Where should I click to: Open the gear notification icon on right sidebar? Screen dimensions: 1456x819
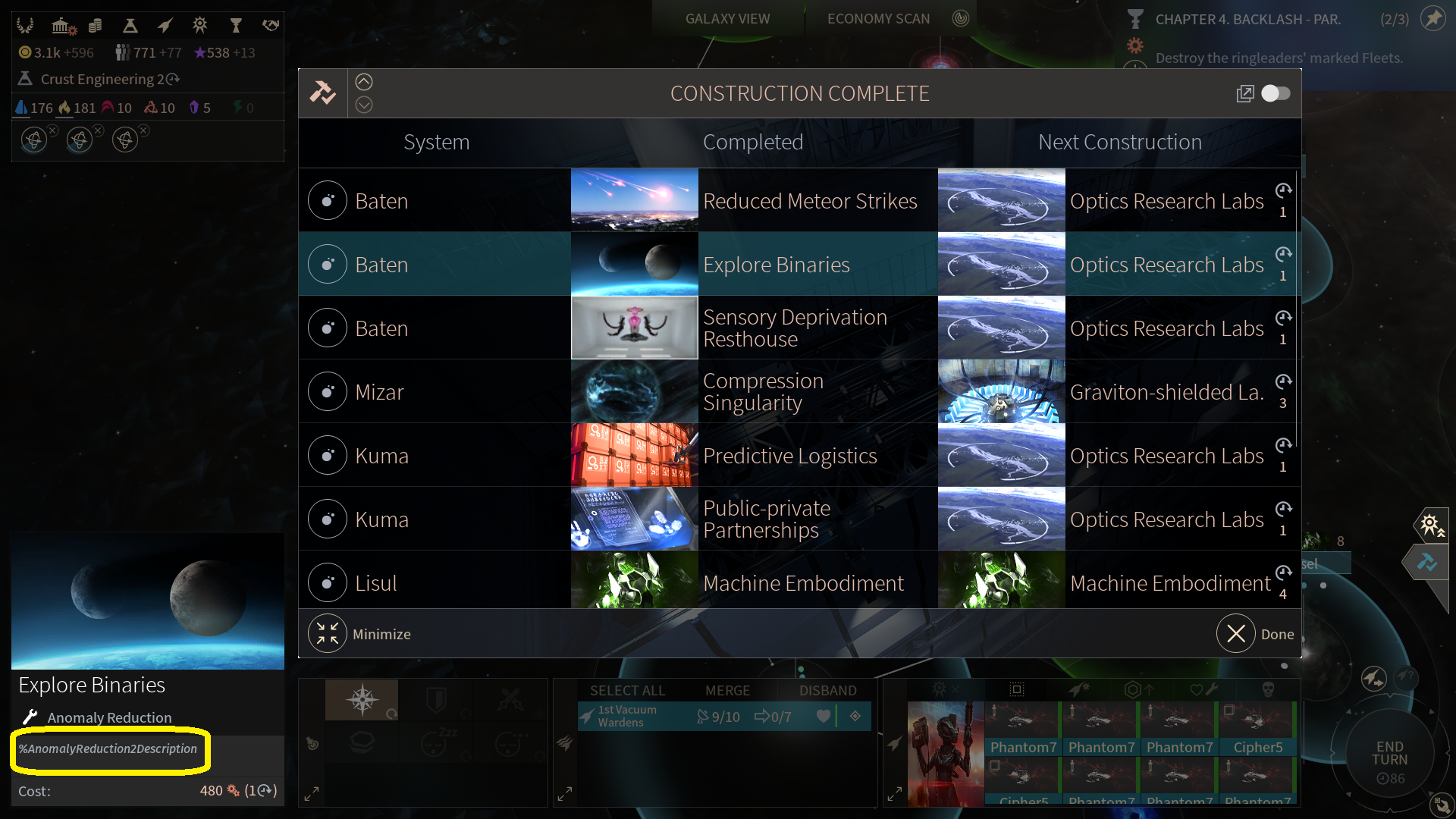[x=1430, y=524]
